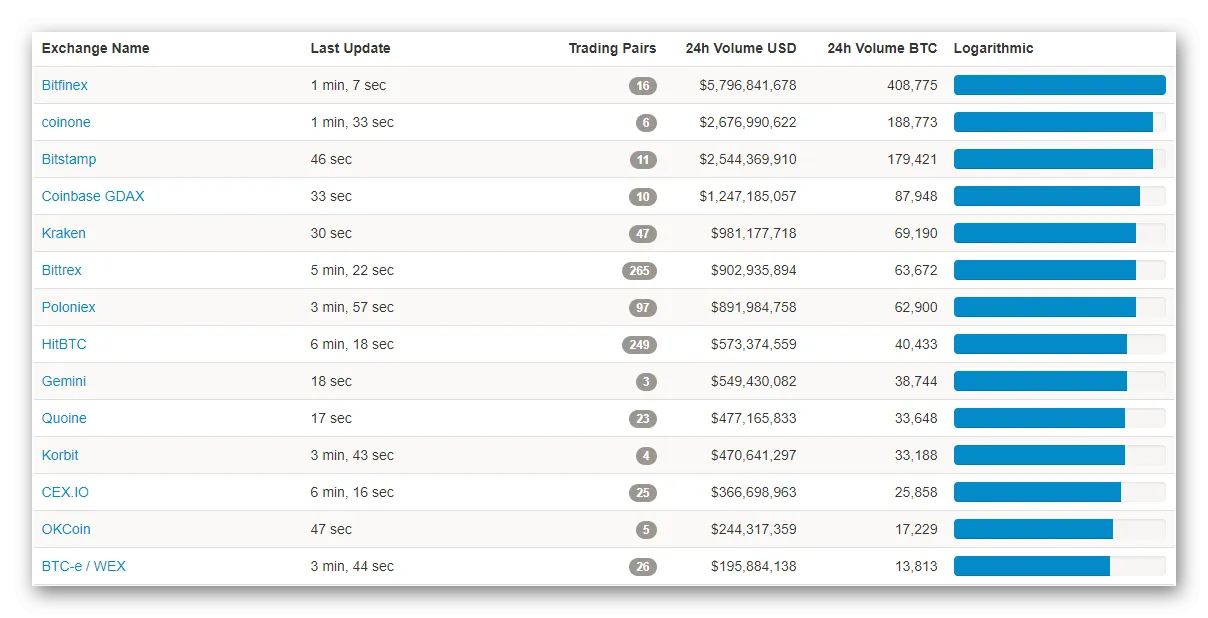
Task: Open the BTC-e / WEX link
Action: (x=84, y=566)
